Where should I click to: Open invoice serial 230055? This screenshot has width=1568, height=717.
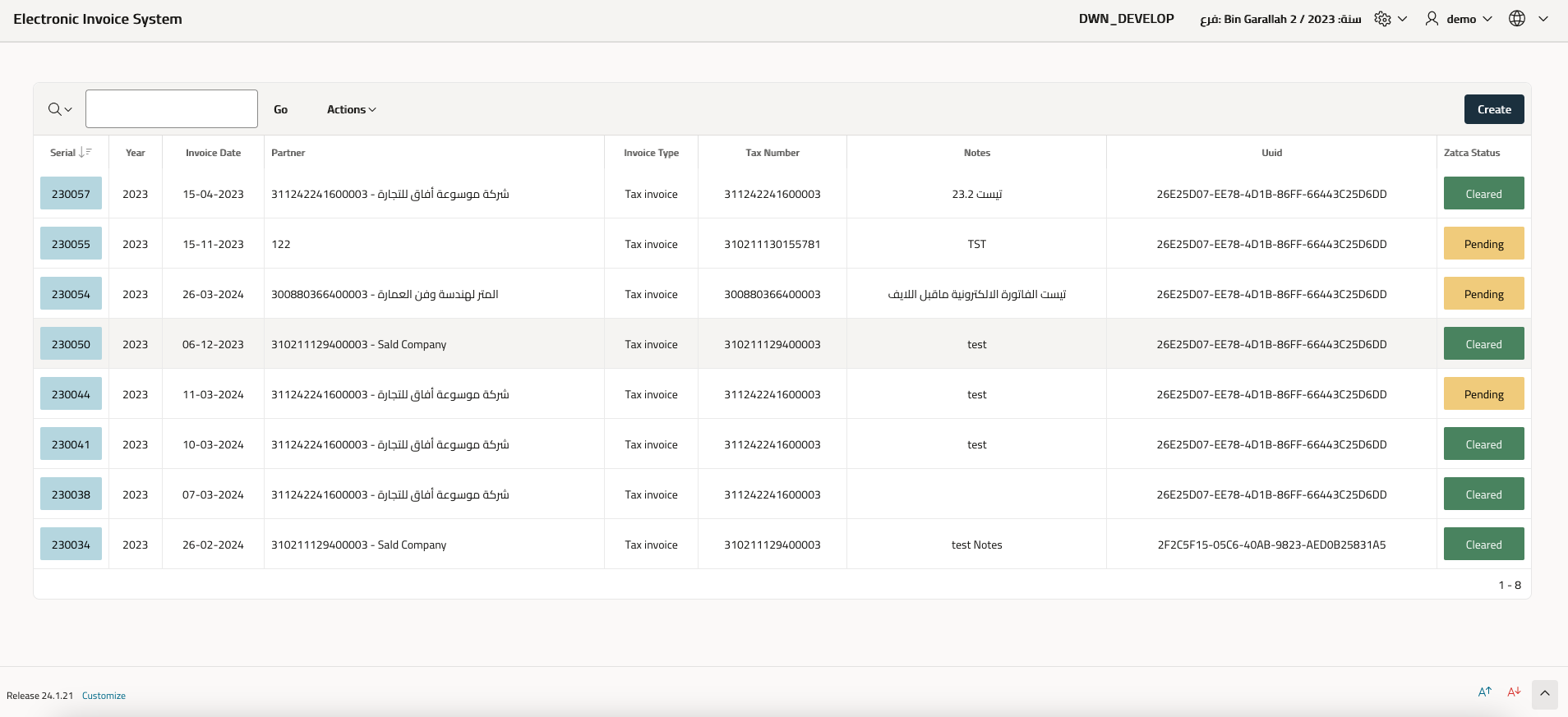click(x=71, y=244)
